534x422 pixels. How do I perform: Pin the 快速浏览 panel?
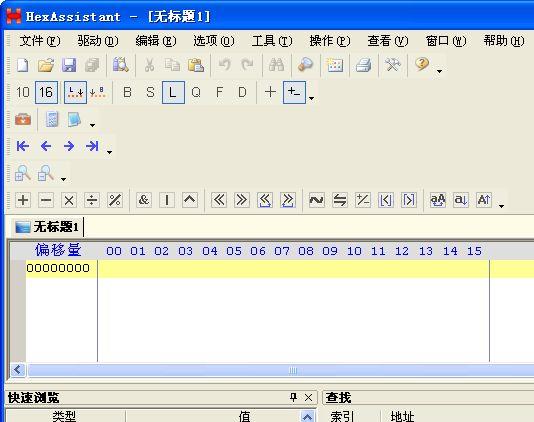[293, 397]
